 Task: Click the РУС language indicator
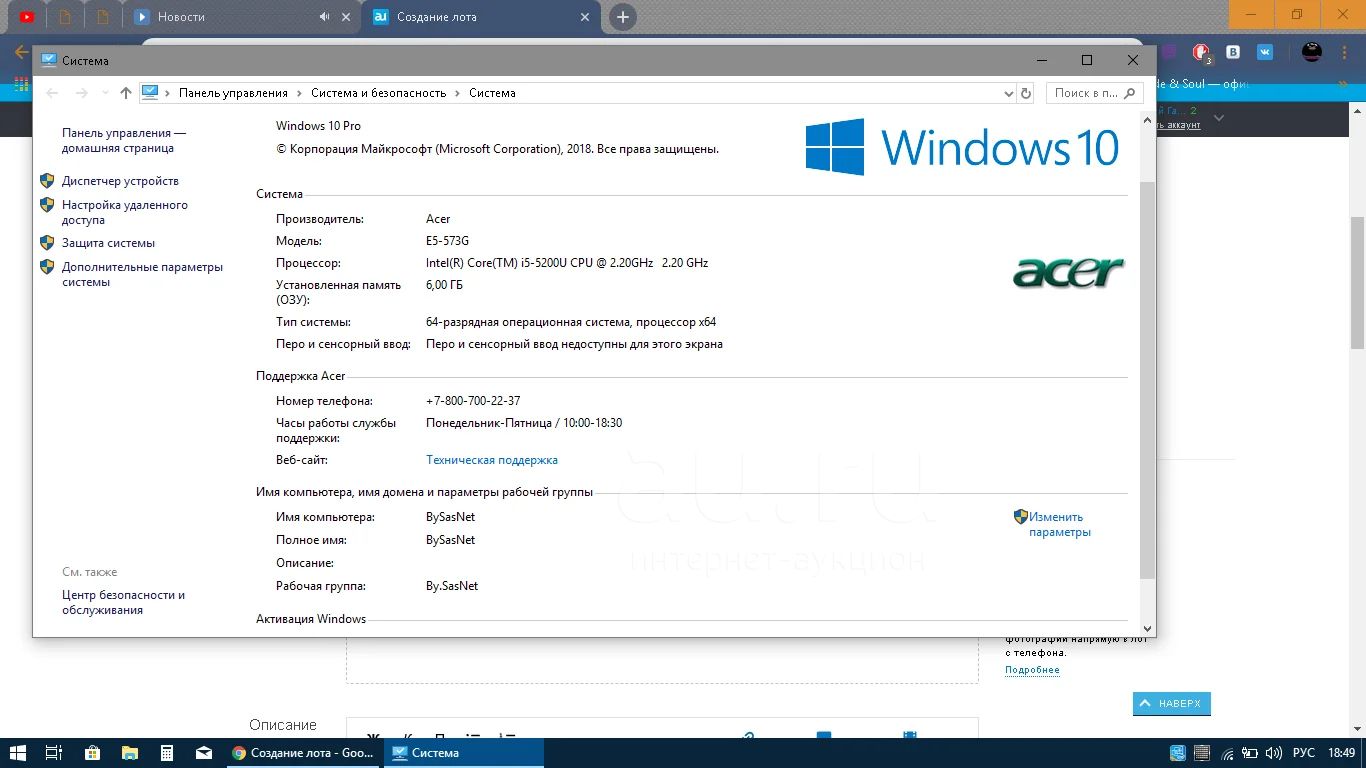point(1304,753)
